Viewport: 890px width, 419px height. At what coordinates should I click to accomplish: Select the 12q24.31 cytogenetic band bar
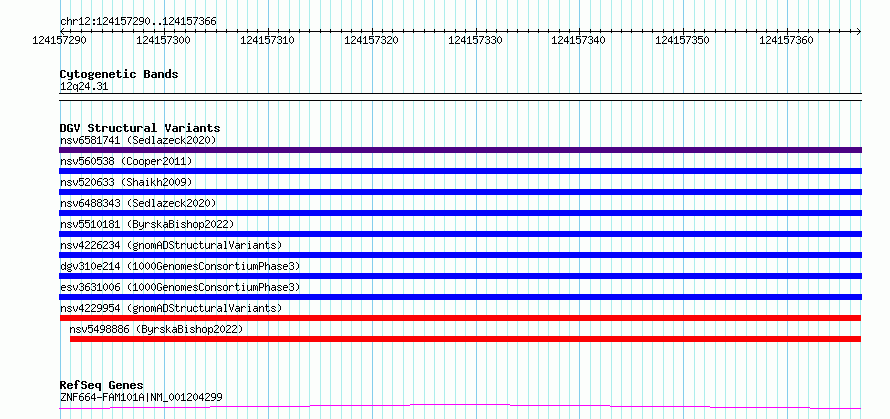coord(460,97)
